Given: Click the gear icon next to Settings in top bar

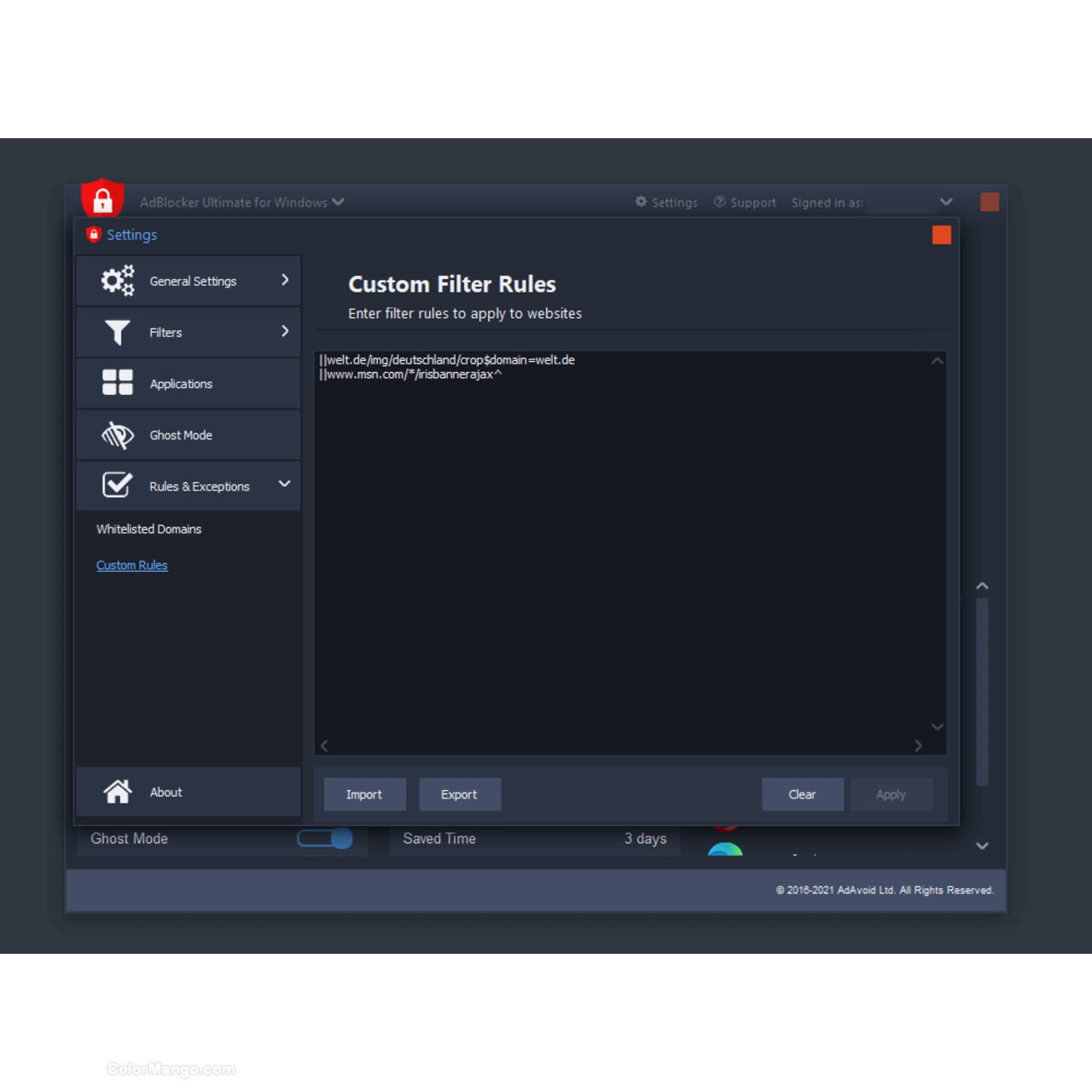Looking at the screenshot, I should pos(641,201).
